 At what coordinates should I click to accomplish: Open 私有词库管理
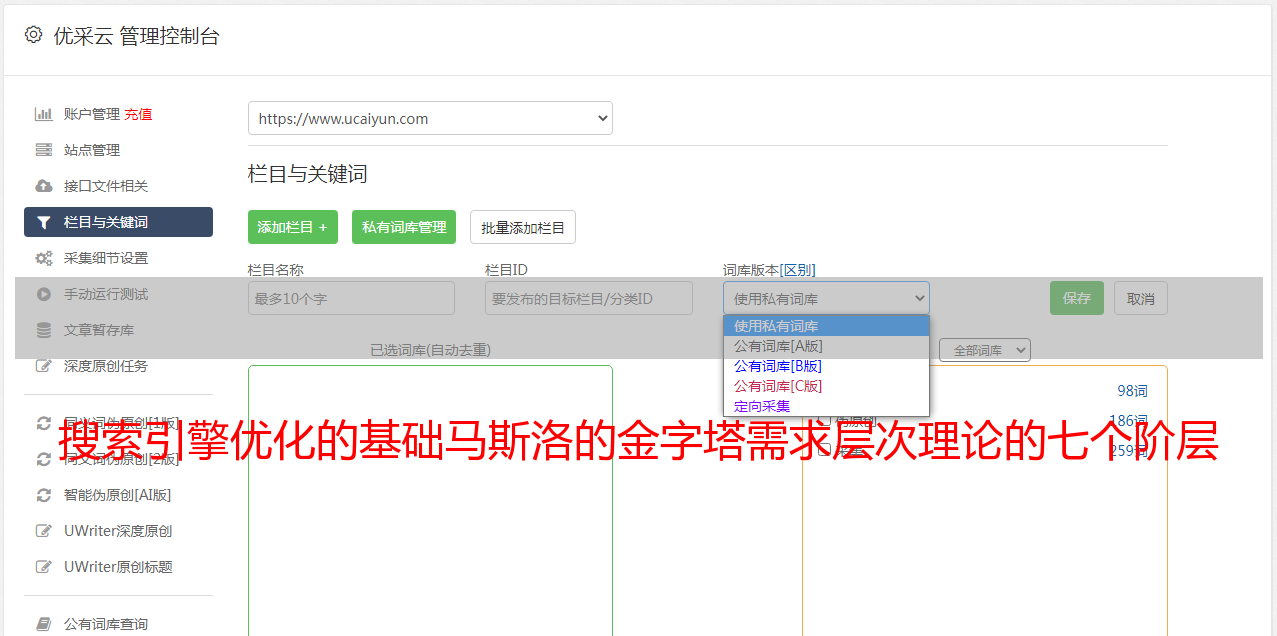click(x=404, y=227)
